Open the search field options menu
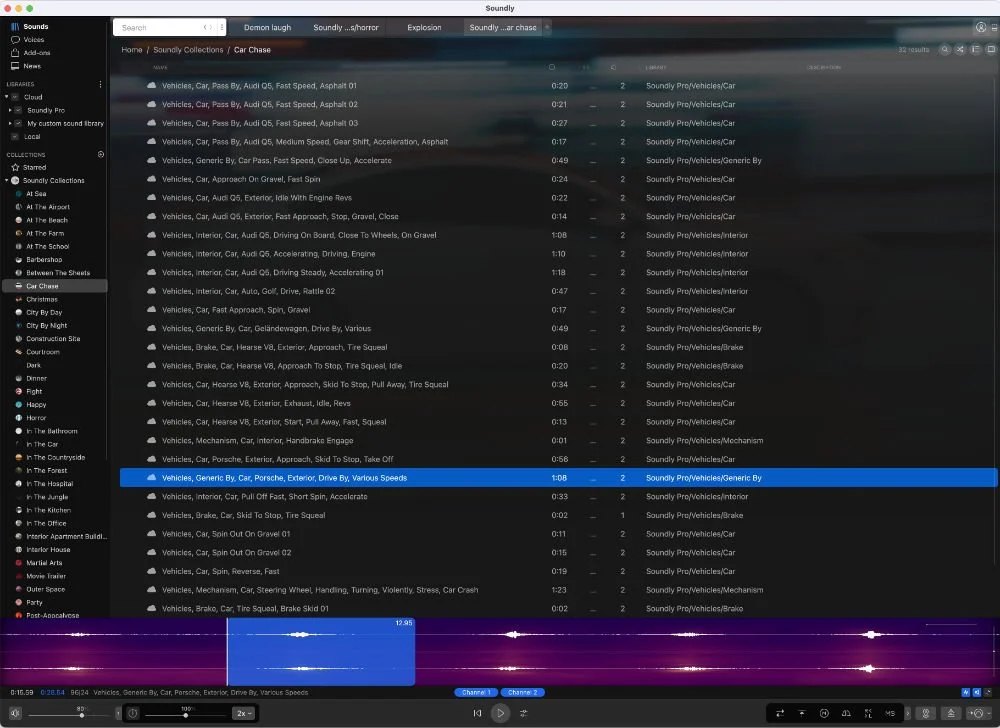The height and width of the screenshot is (728, 1000). [221, 27]
